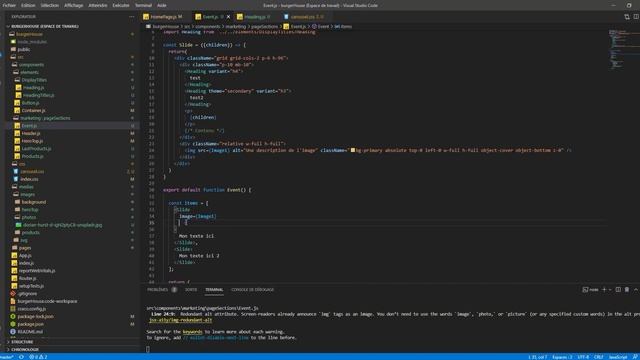Expand the heroTop folder
The width and height of the screenshot is (640, 360).
30,209
